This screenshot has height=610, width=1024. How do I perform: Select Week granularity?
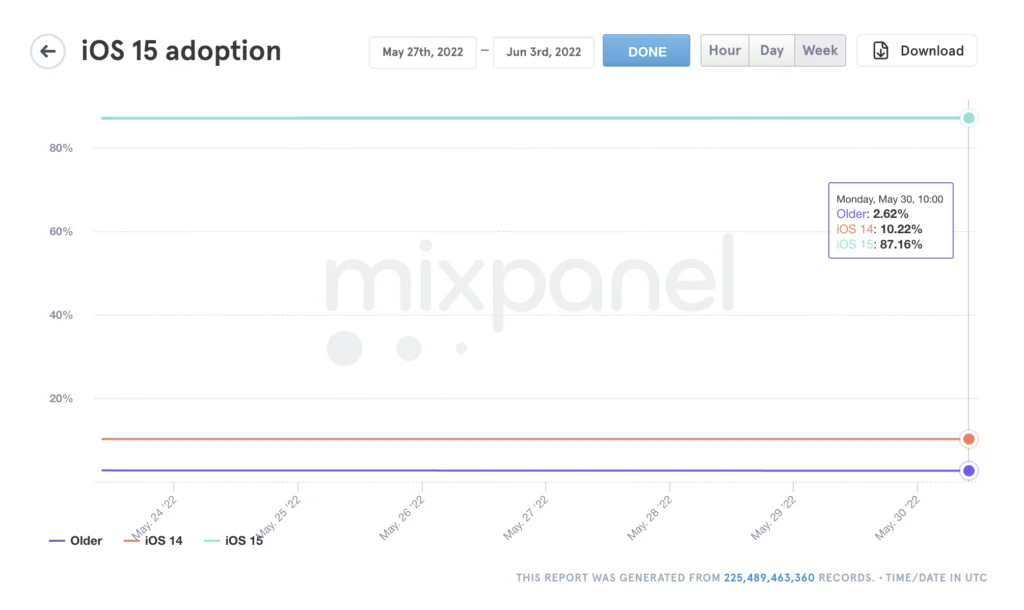point(820,51)
